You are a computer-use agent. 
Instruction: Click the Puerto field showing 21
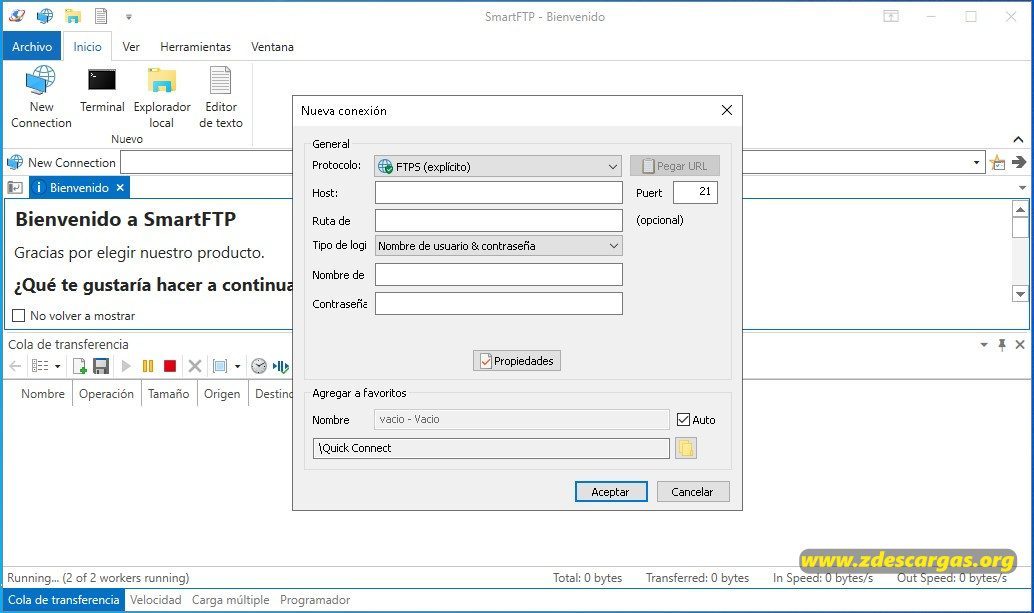(695, 192)
